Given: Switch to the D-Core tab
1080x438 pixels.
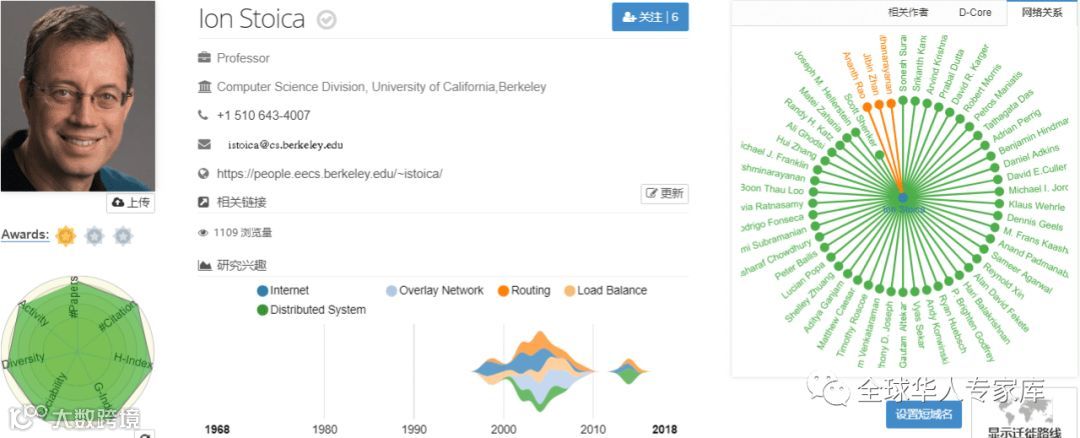Looking at the screenshot, I should [975, 13].
